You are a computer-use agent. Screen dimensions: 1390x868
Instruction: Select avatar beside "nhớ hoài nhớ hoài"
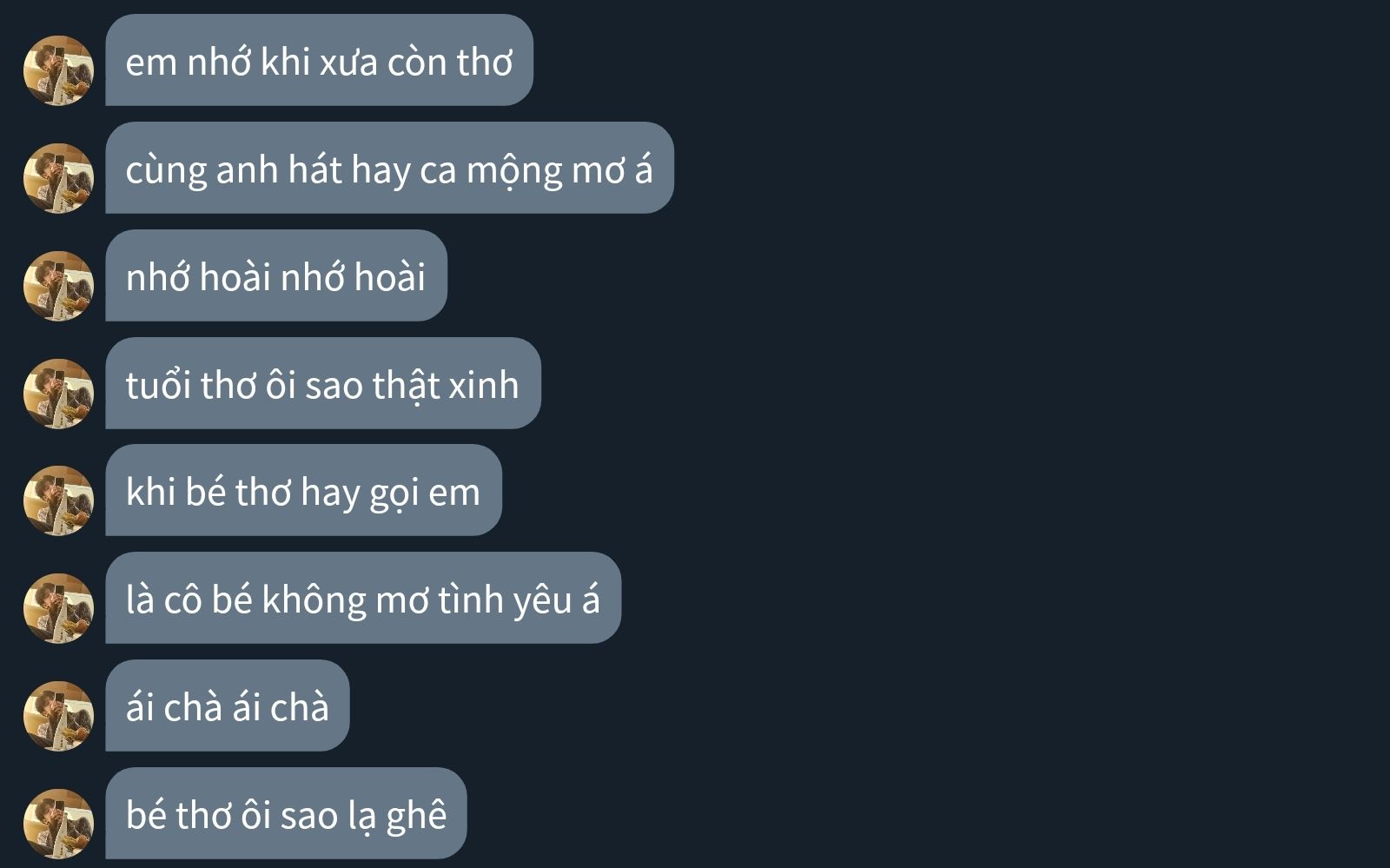tap(58, 286)
